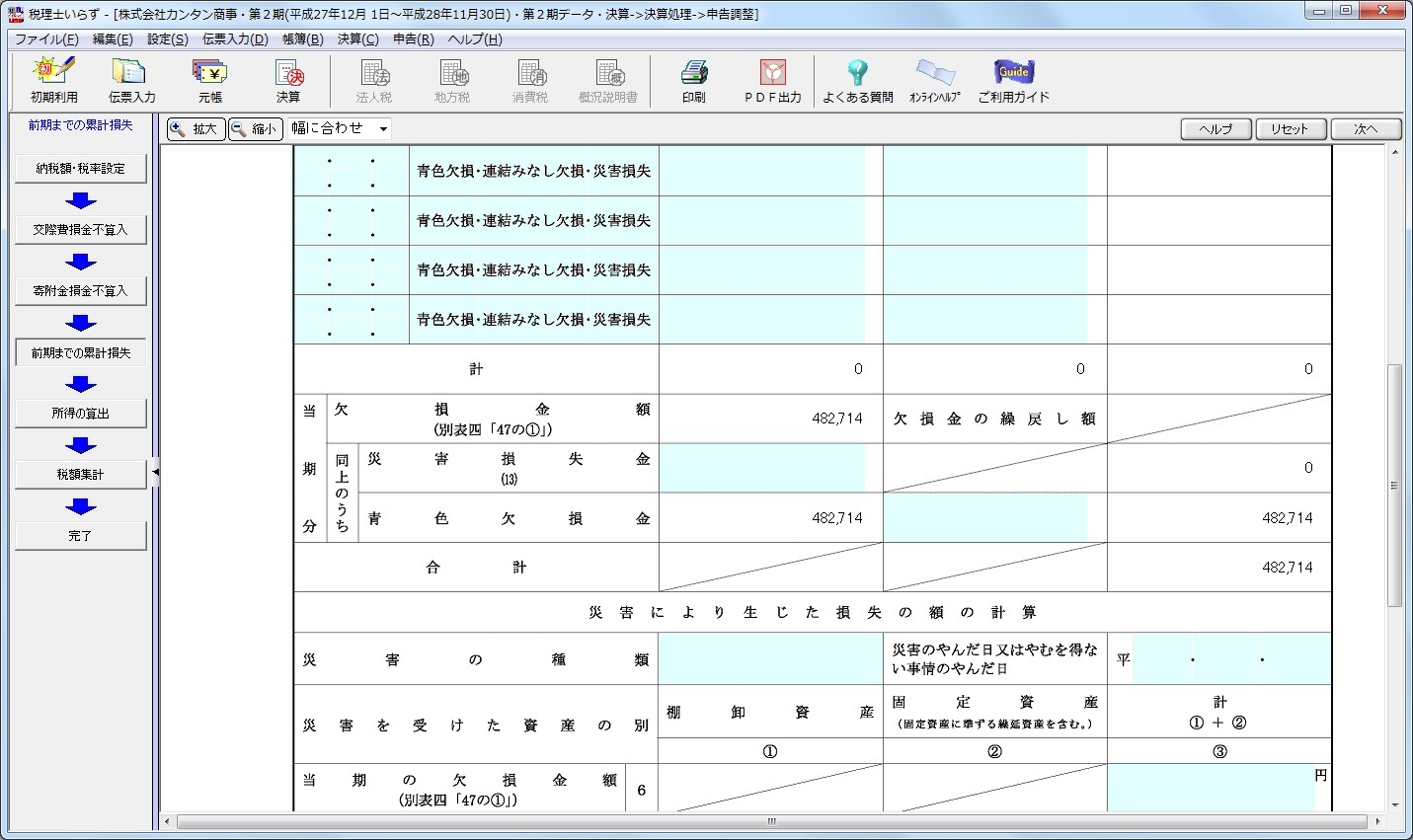Launch オンラインヘルプ from the toolbar
The width and height of the screenshot is (1413, 840).
[934, 80]
